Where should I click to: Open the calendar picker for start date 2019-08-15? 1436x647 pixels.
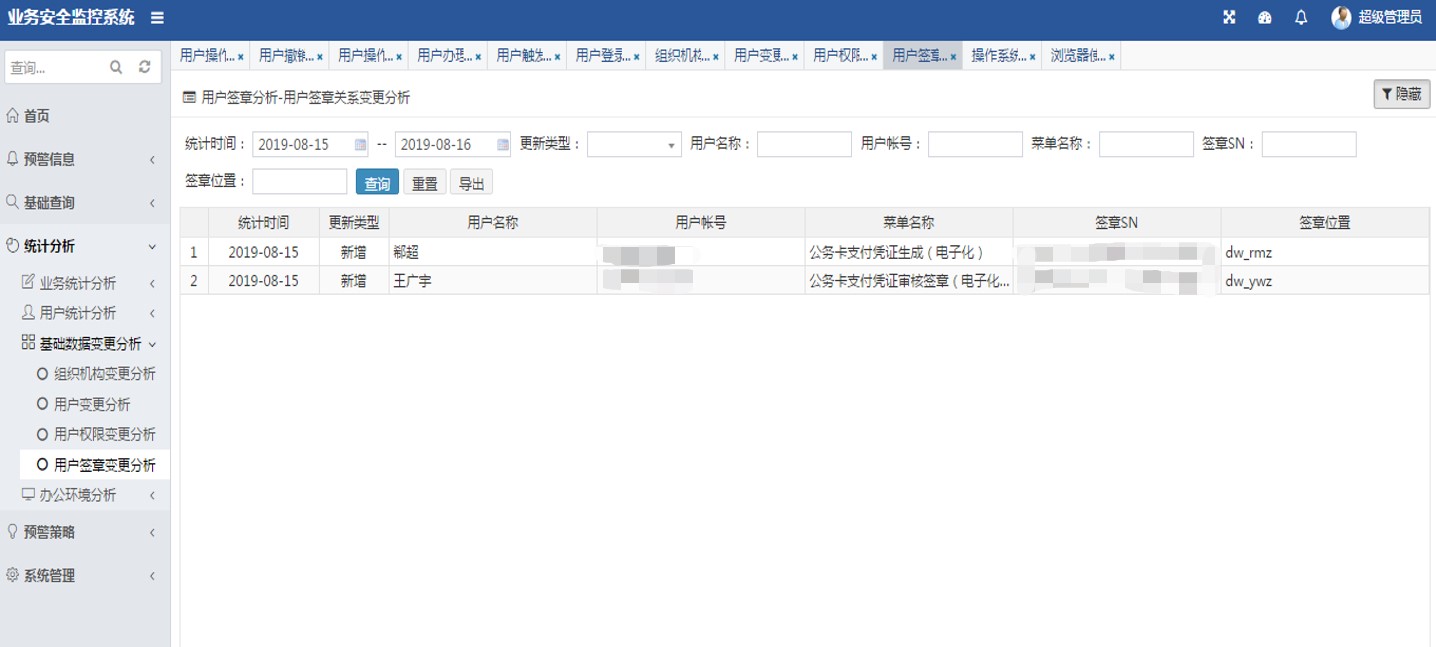coord(360,145)
